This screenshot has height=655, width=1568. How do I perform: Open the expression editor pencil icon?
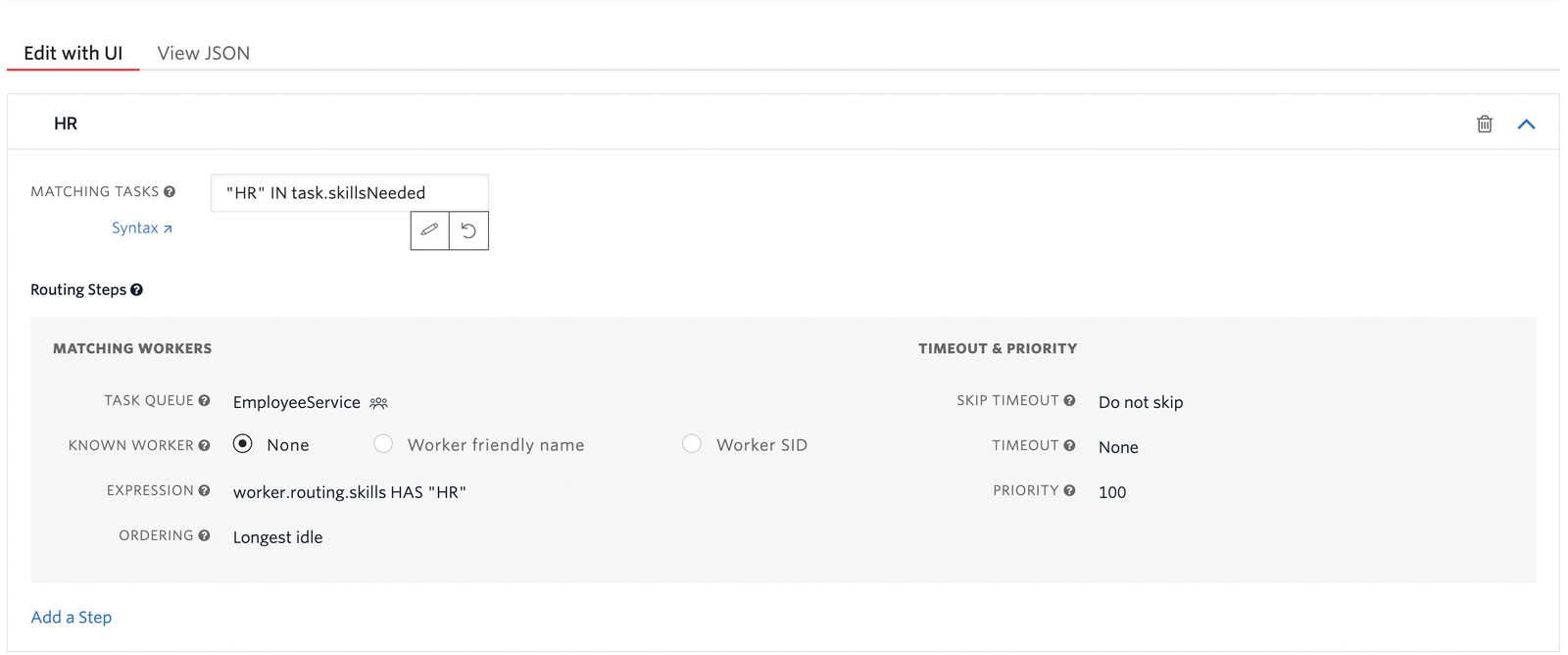coord(428,230)
